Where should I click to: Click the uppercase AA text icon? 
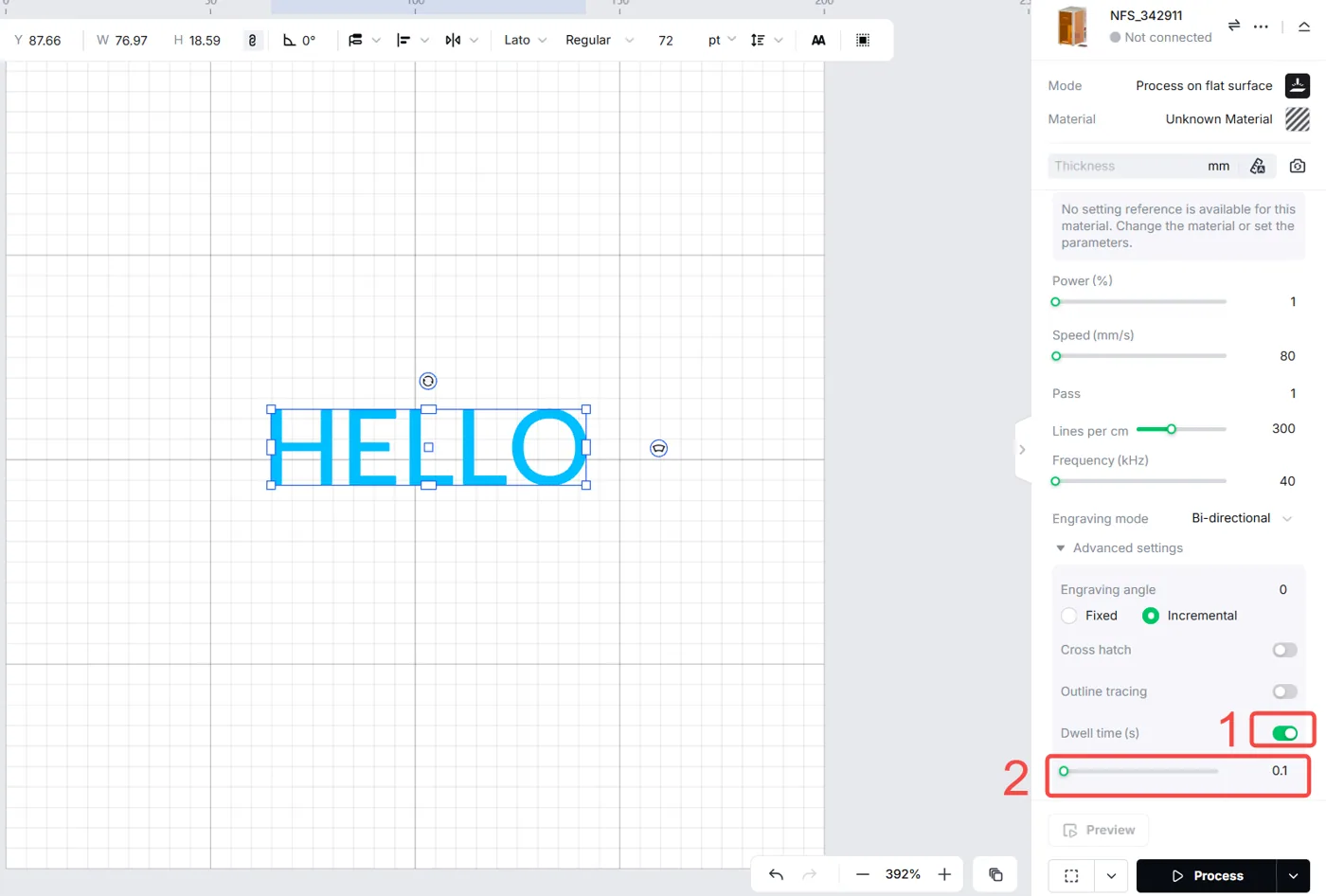[818, 40]
